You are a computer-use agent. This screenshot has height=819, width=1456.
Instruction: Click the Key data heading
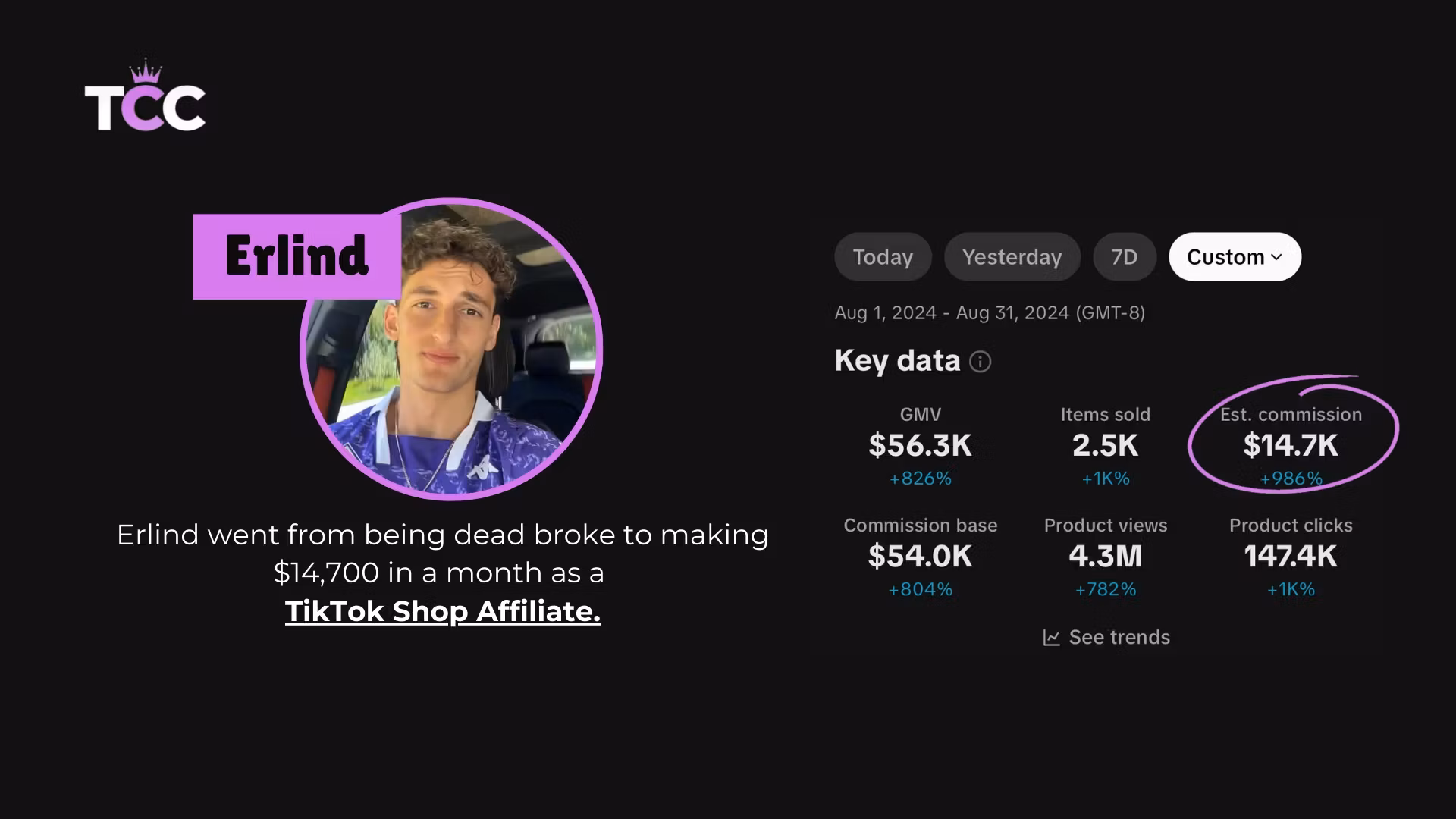pyautogui.click(x=897, y=361)
